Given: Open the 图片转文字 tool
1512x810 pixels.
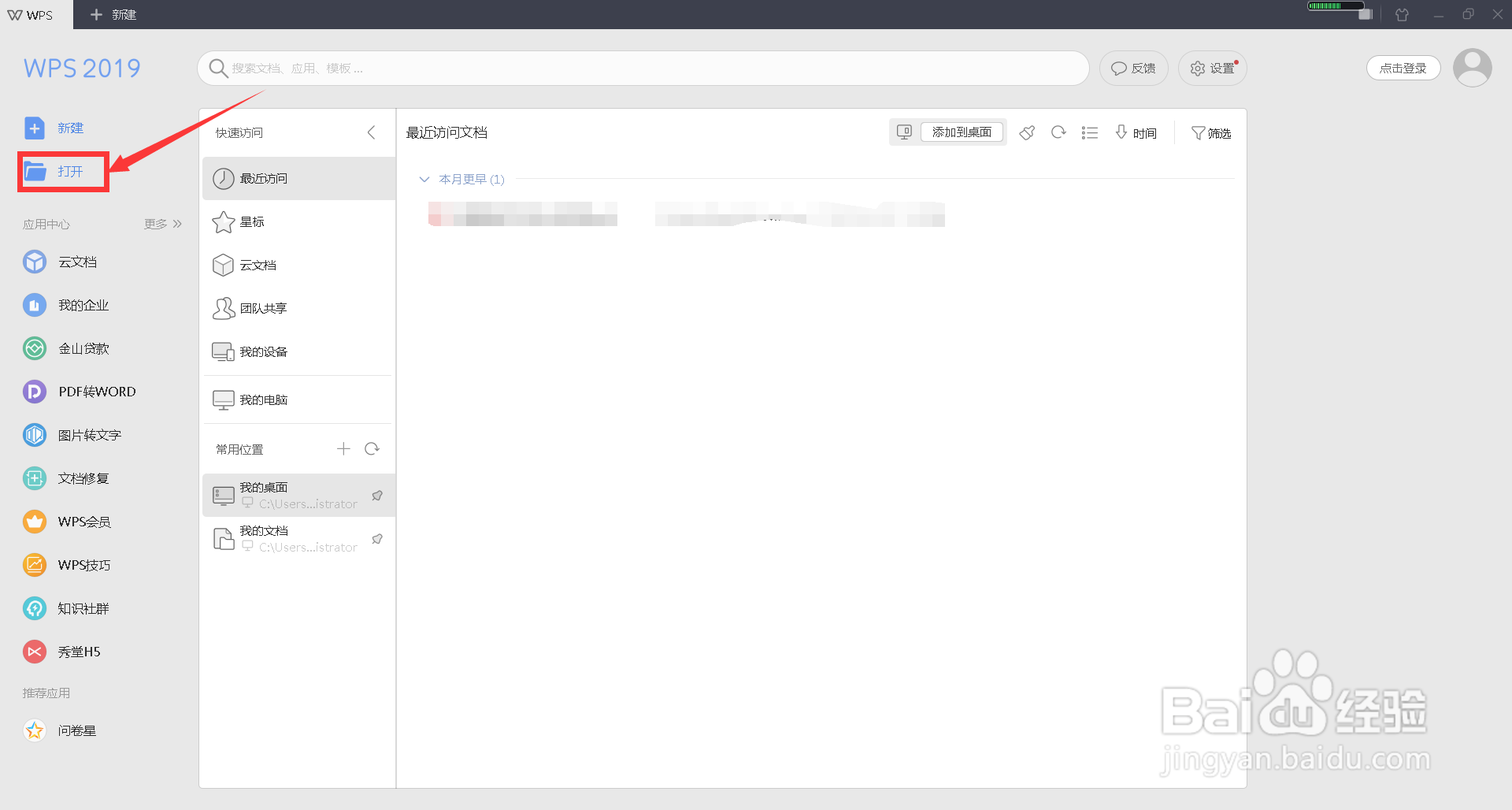Looking at the screenshot, I should [x=72, y=435].
